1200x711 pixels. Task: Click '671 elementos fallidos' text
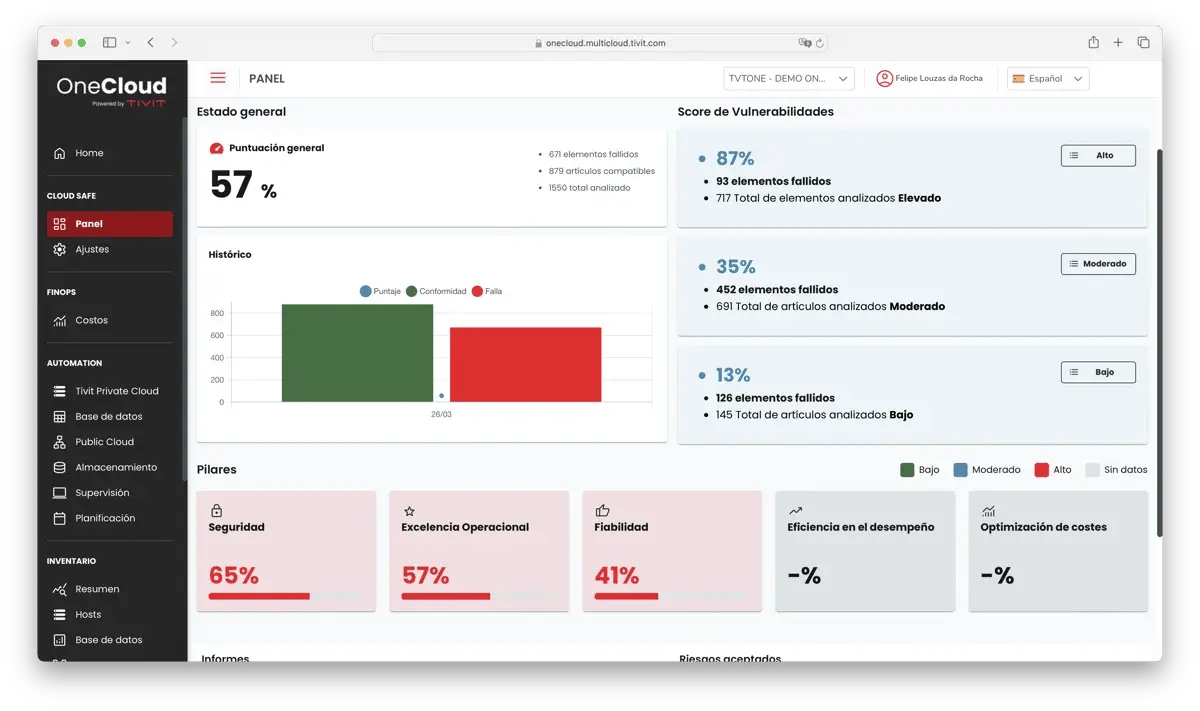pos(593,154)
